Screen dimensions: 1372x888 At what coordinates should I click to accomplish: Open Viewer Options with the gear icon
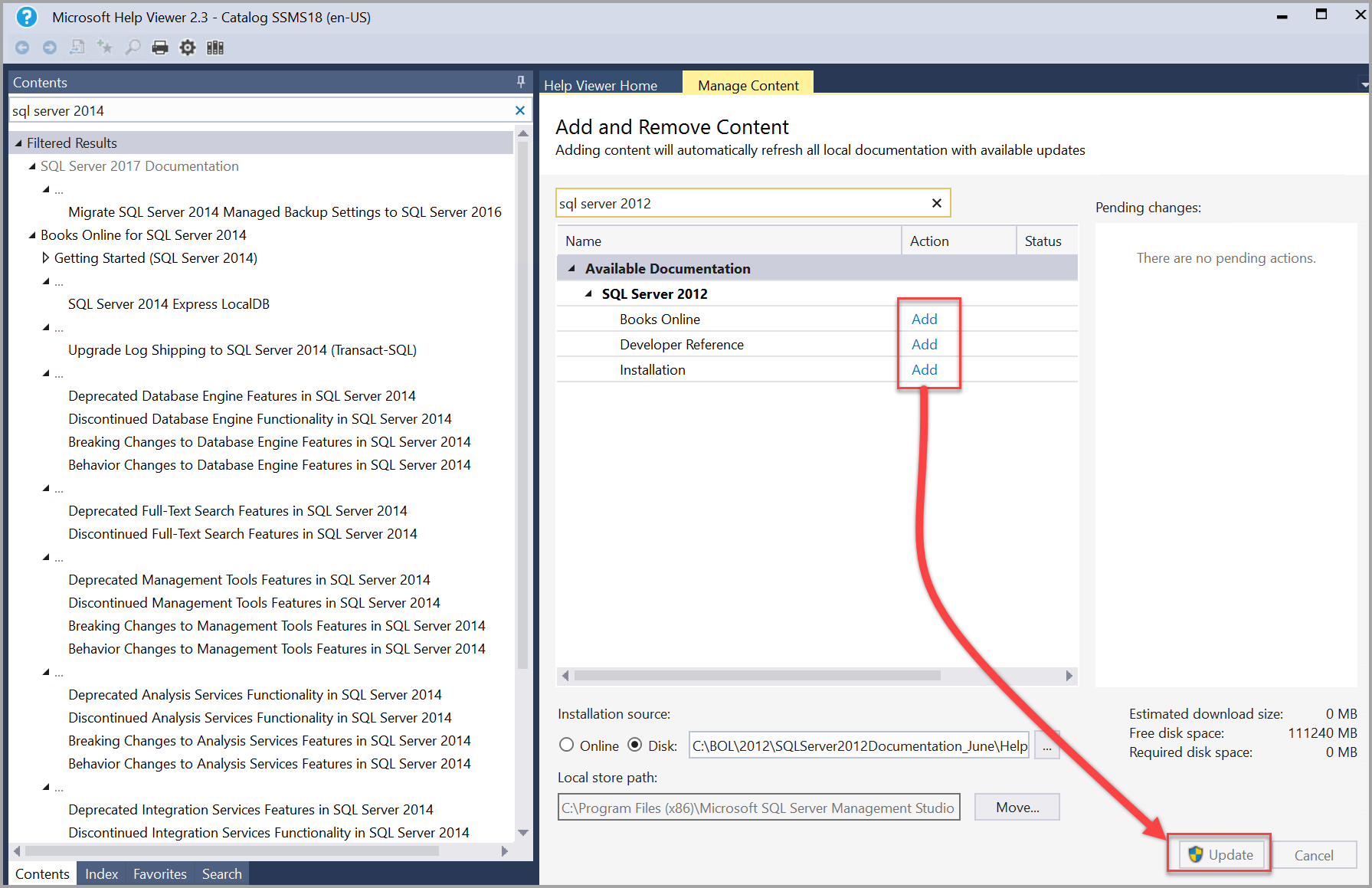point(187,47)
